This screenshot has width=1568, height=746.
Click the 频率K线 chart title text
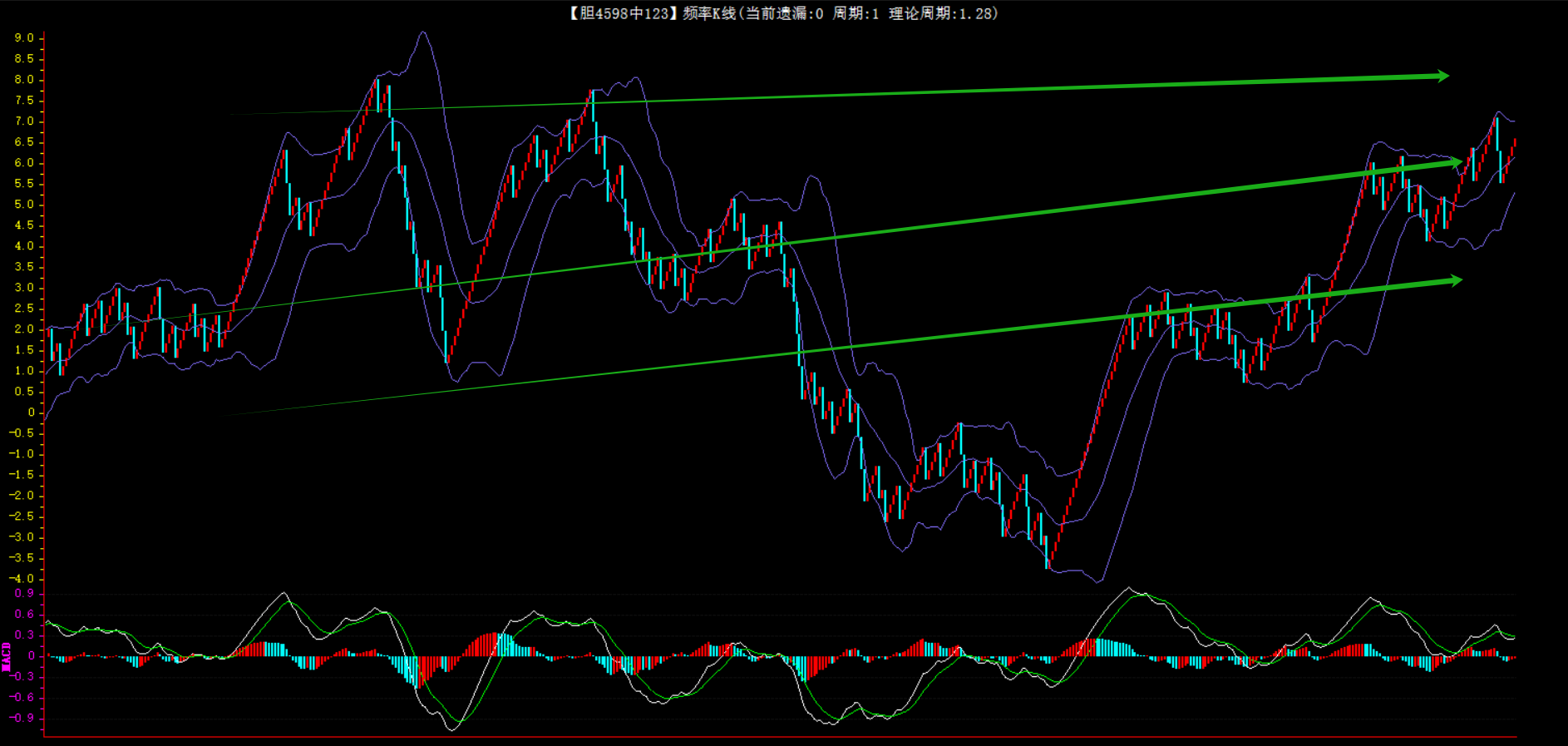[x=709, y=13]
